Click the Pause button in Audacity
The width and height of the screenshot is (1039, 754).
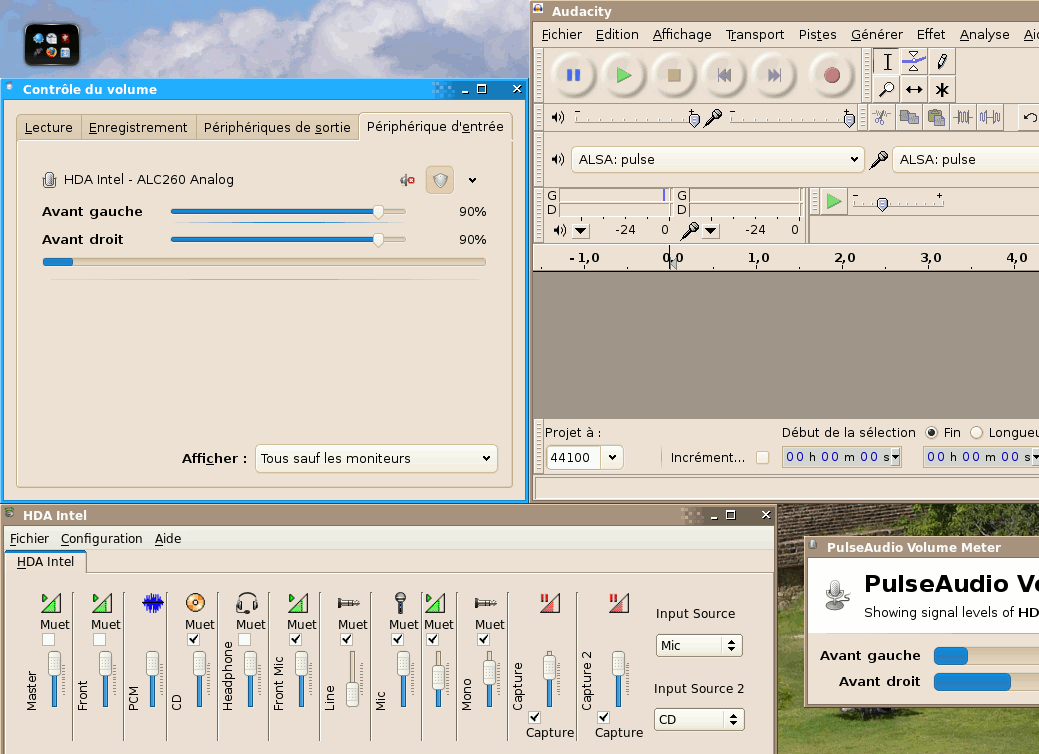click(x=573, y=76)
